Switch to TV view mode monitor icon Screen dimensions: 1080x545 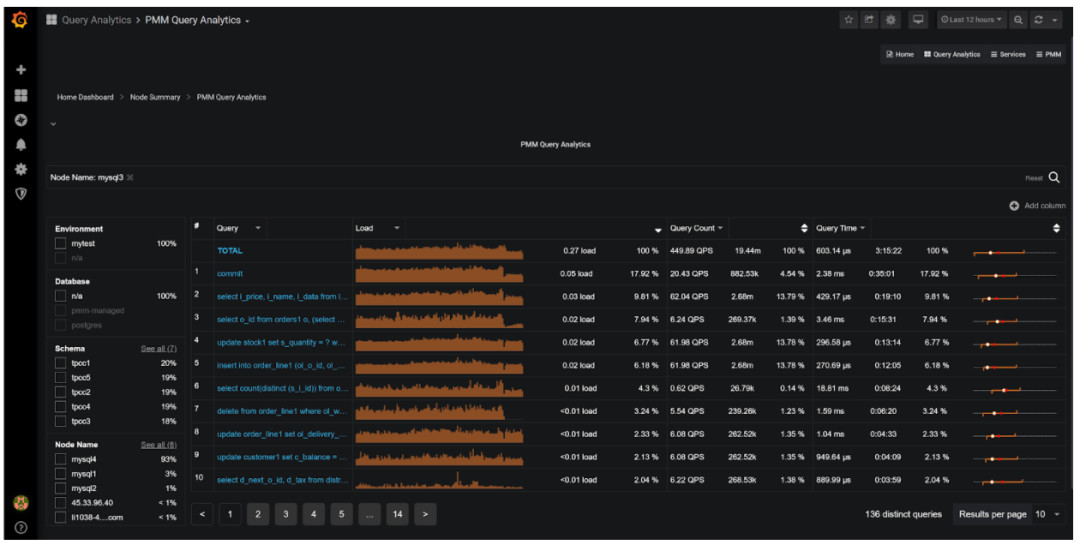pyautogui.click(x=918, y=20)
